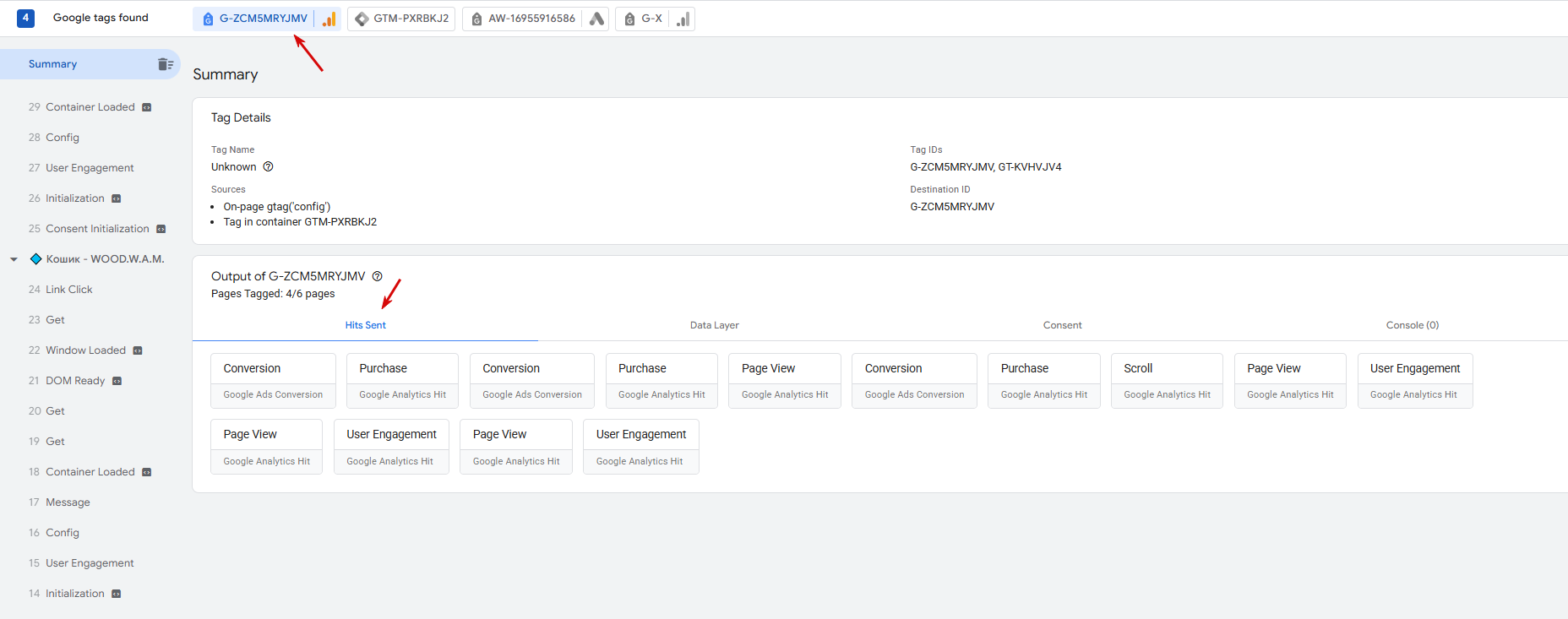Screen dimensions: 1568x619
Task: Click the source On-page gtag('config')
Action: [277, 207]
